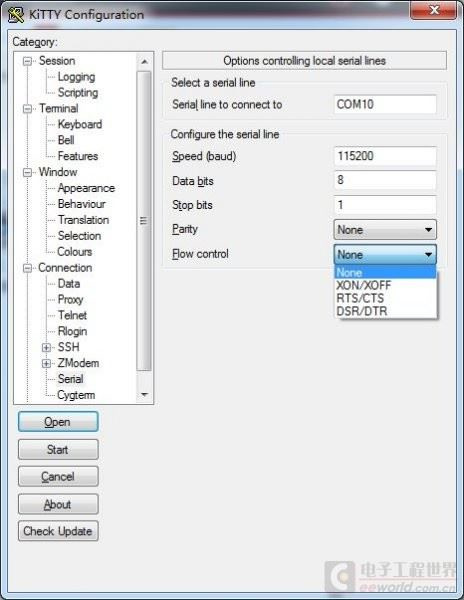Image resolution: width=464 pixels, height=600 pixels.
Task: Click the Check Update button
Action: 58,531
